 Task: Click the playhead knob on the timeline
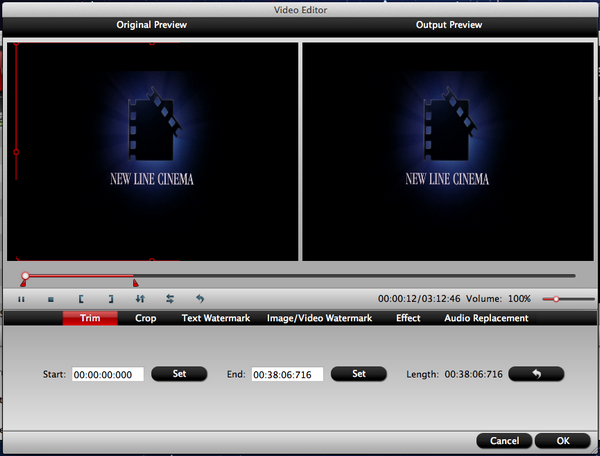25,276
